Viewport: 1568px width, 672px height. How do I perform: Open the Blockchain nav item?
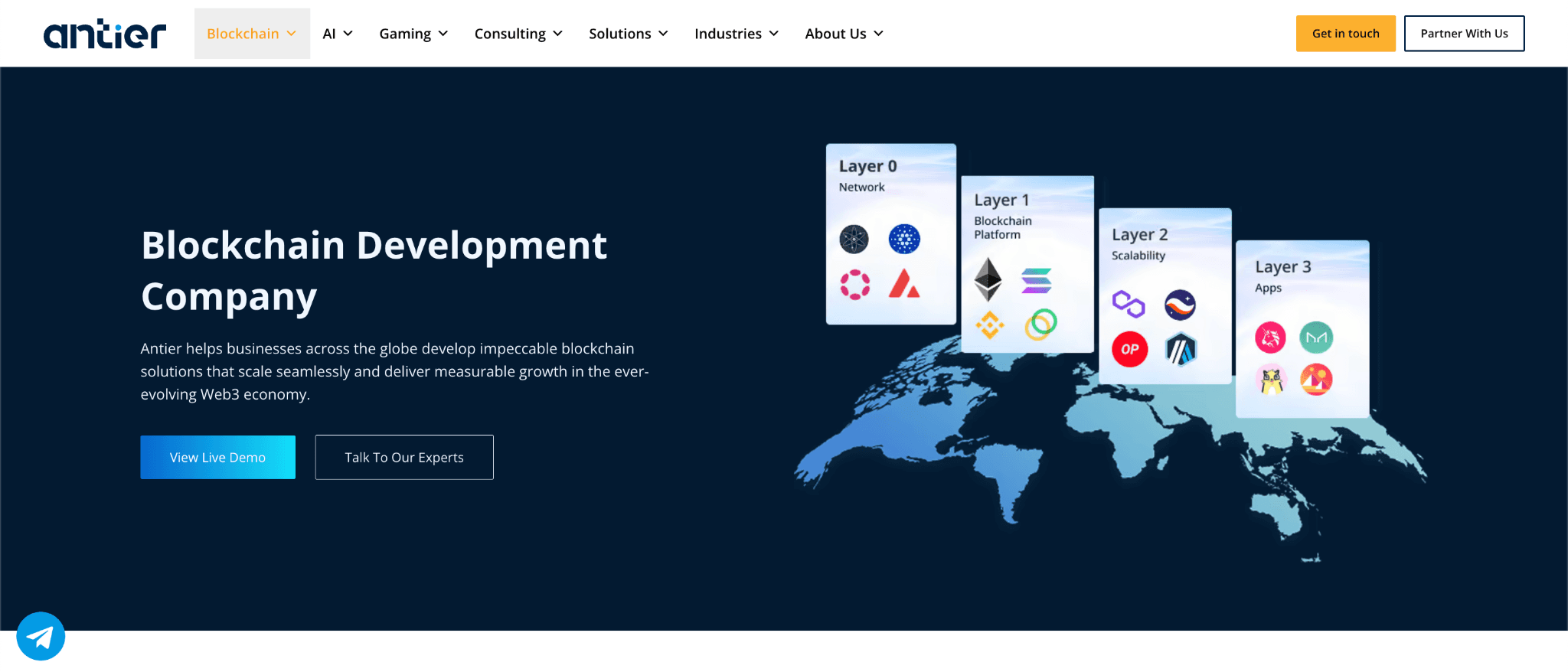click(x=252, y=34)
